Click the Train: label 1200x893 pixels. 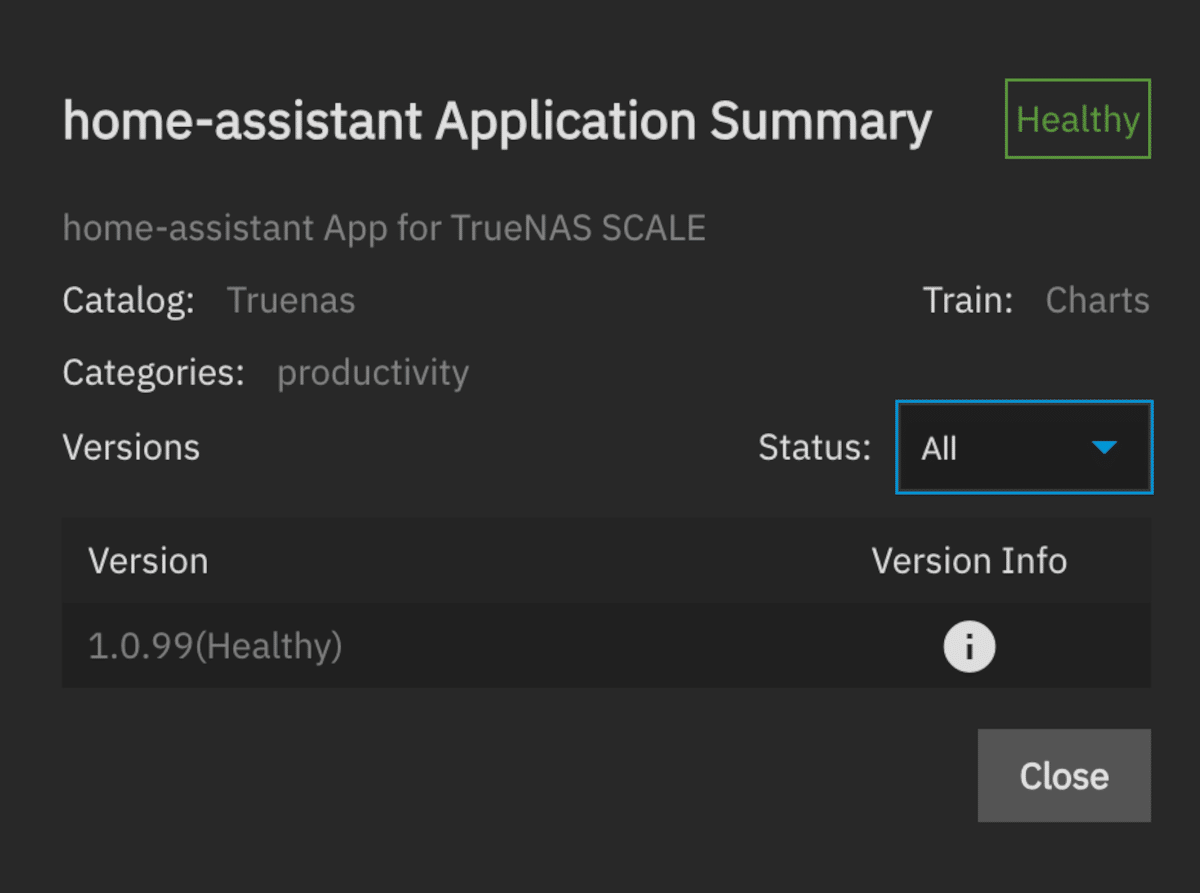[x=968, y=300]
